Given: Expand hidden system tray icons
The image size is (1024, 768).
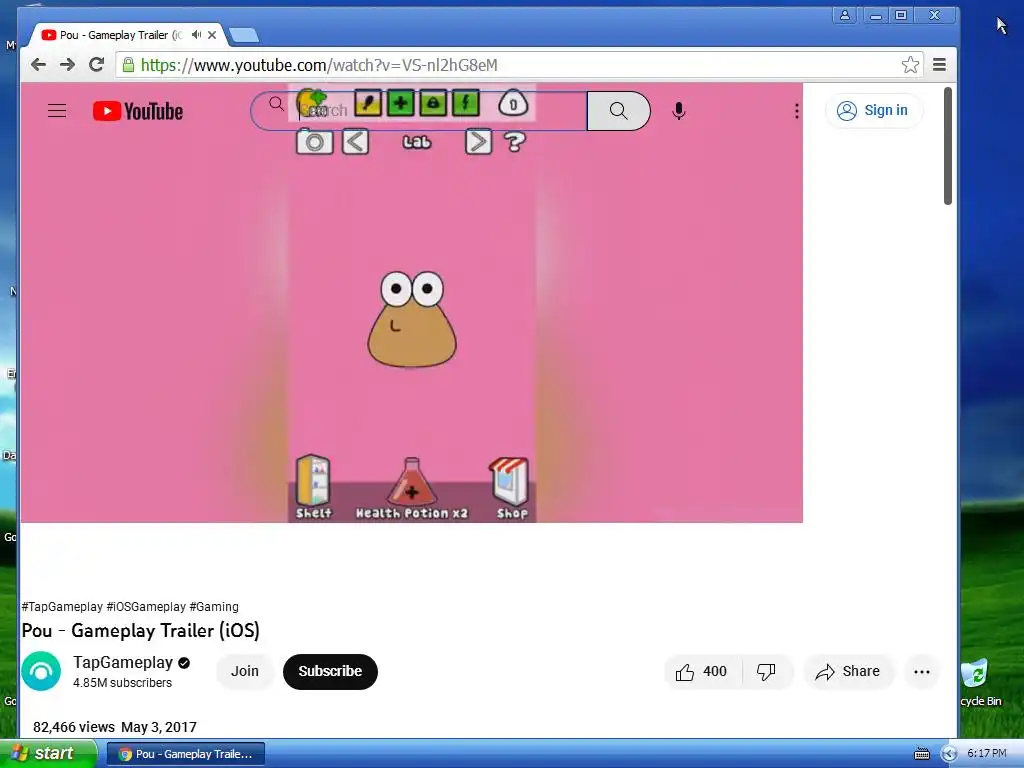Looking at the screenshot, I should (949, 754).
